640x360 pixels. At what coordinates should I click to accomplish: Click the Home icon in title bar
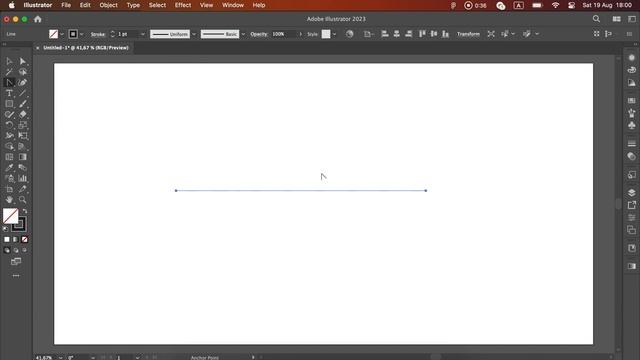point(38,19)
